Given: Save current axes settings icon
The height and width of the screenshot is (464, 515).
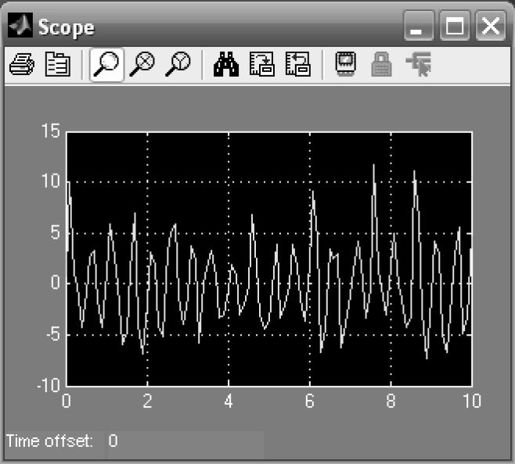Looking at the screenshot, I should [x=262, y=64].
